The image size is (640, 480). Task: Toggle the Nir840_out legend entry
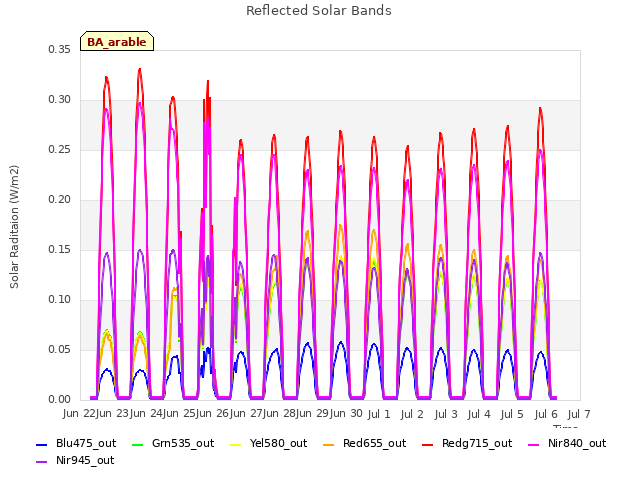pos(567,443)
